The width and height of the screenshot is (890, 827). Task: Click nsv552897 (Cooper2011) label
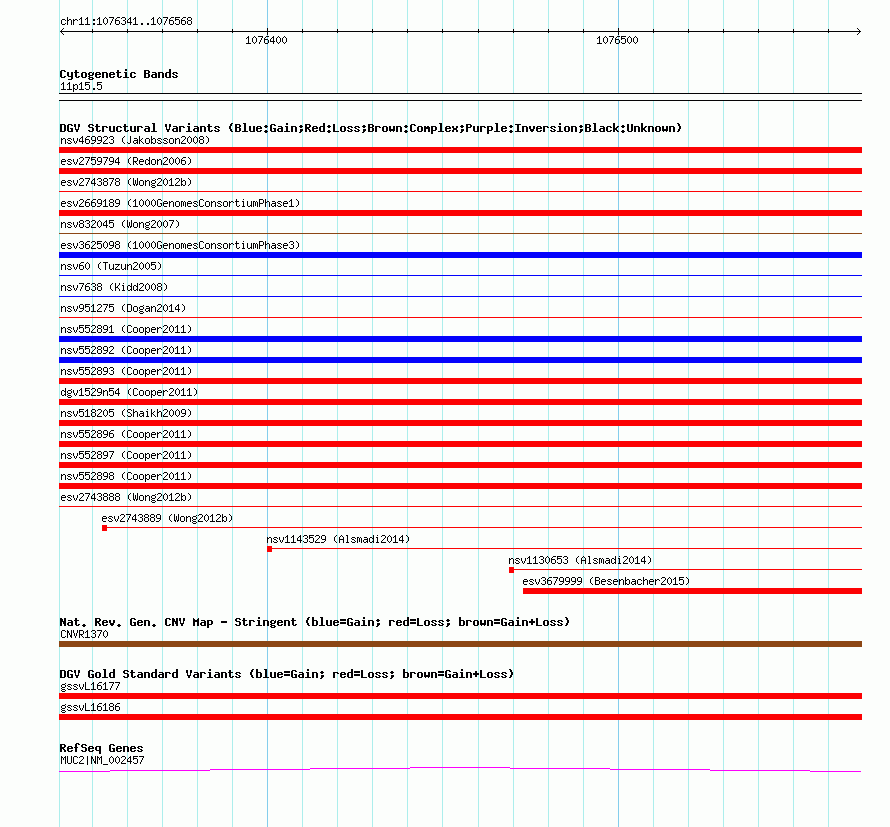pyautogui.click(x=126, y=455)
